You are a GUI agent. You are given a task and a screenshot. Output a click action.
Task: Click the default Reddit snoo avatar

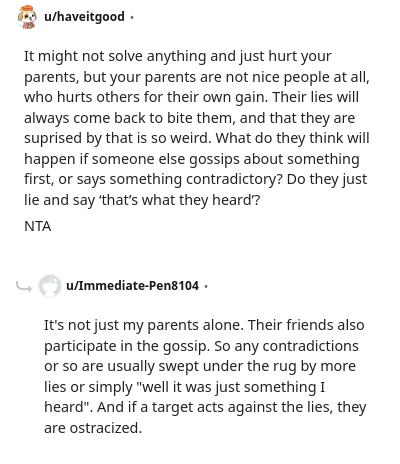click(50, 286)
